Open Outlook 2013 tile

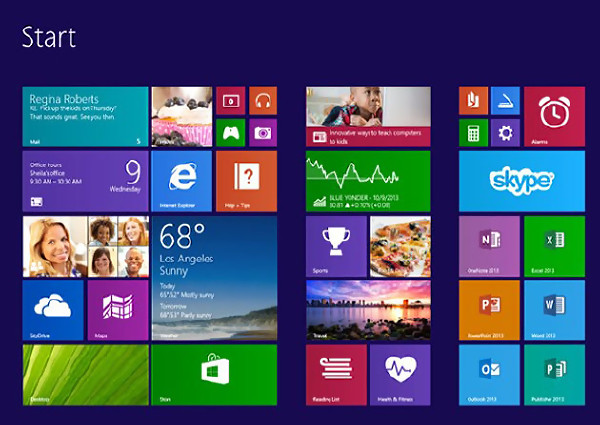(x=489, y=375)
